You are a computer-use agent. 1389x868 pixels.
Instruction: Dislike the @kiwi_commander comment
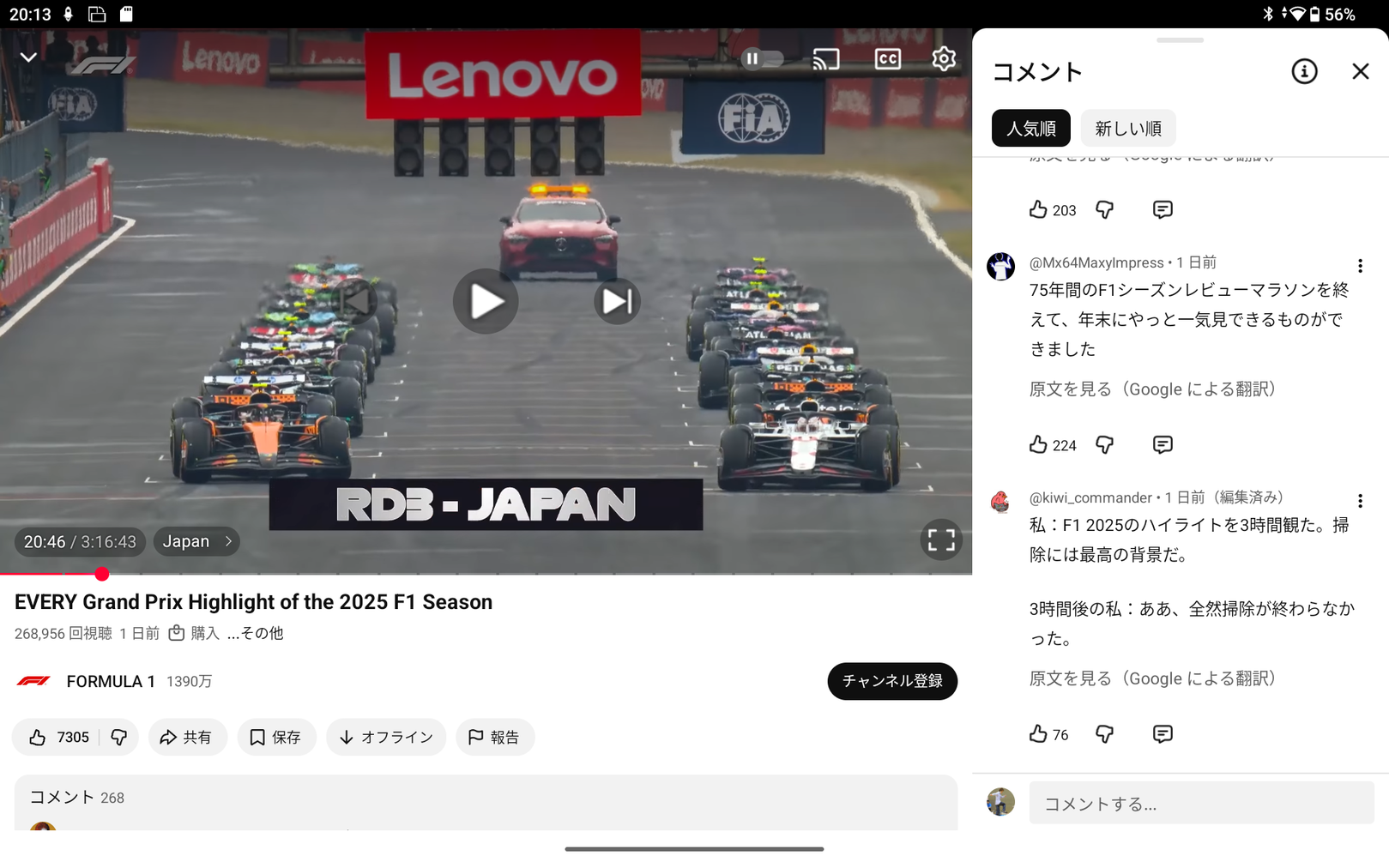(x=1104, y=734)
